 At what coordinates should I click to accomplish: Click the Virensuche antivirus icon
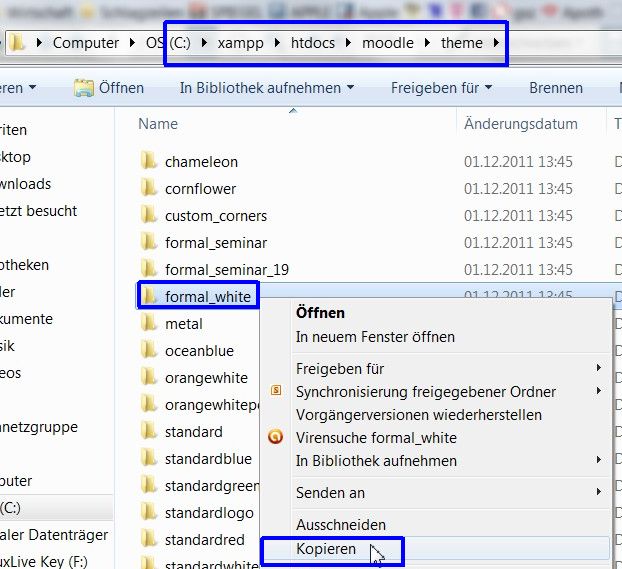click(x=275, y=437)
